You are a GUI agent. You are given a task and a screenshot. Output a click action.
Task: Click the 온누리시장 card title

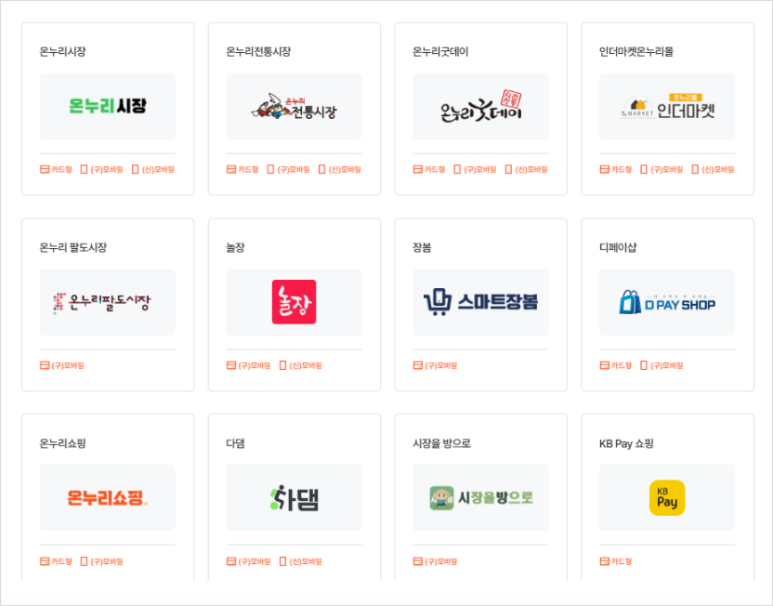coord(63,51)
